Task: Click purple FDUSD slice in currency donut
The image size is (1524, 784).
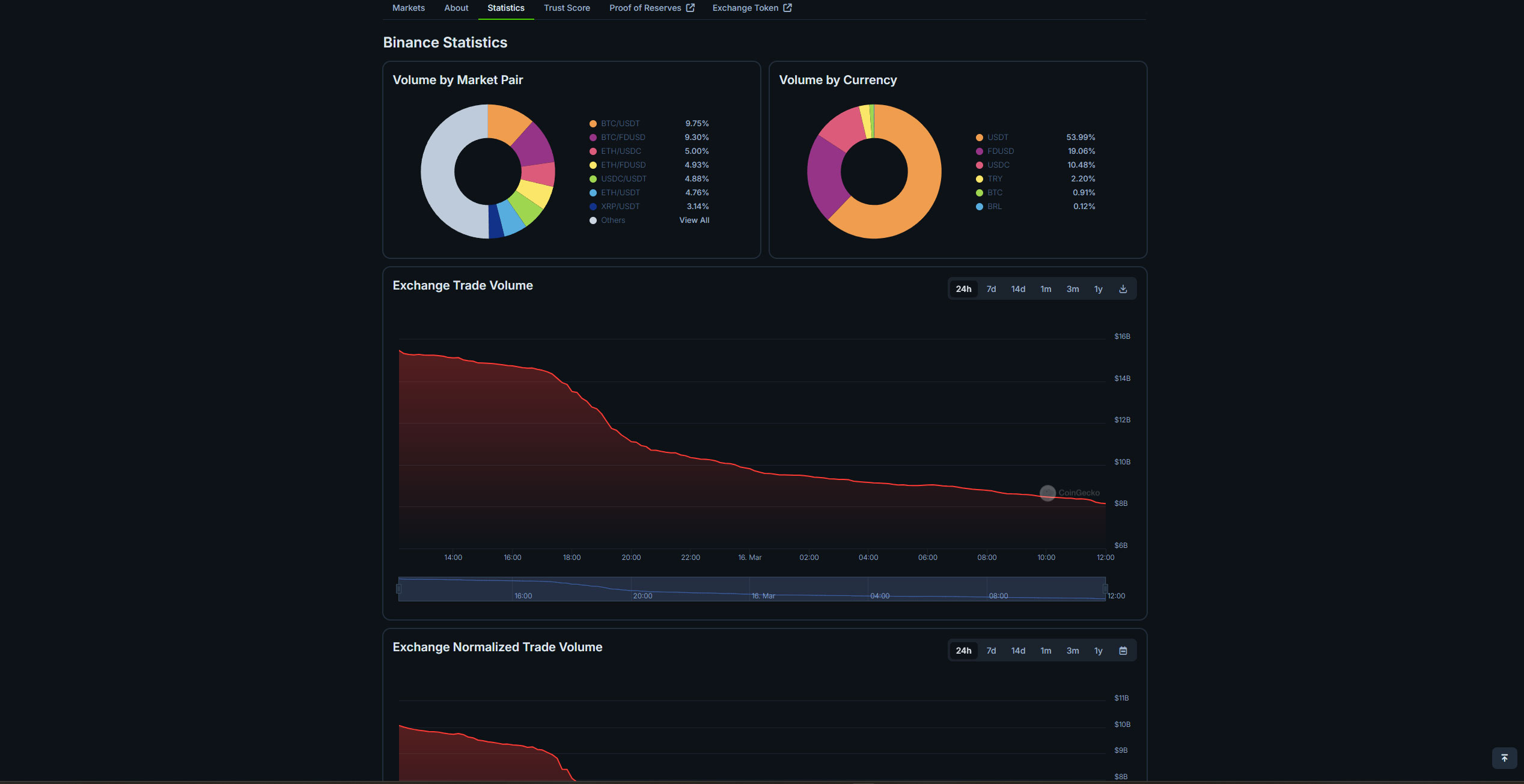Action: pos(824,175)
